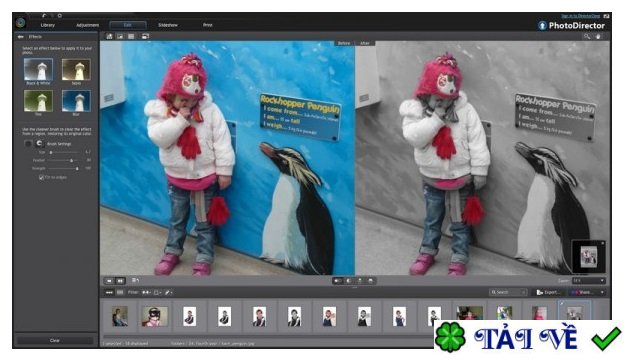The image size is (629, 360).
Task: Click the Export button
Action: pyautogui.click(x=548, y=293)
